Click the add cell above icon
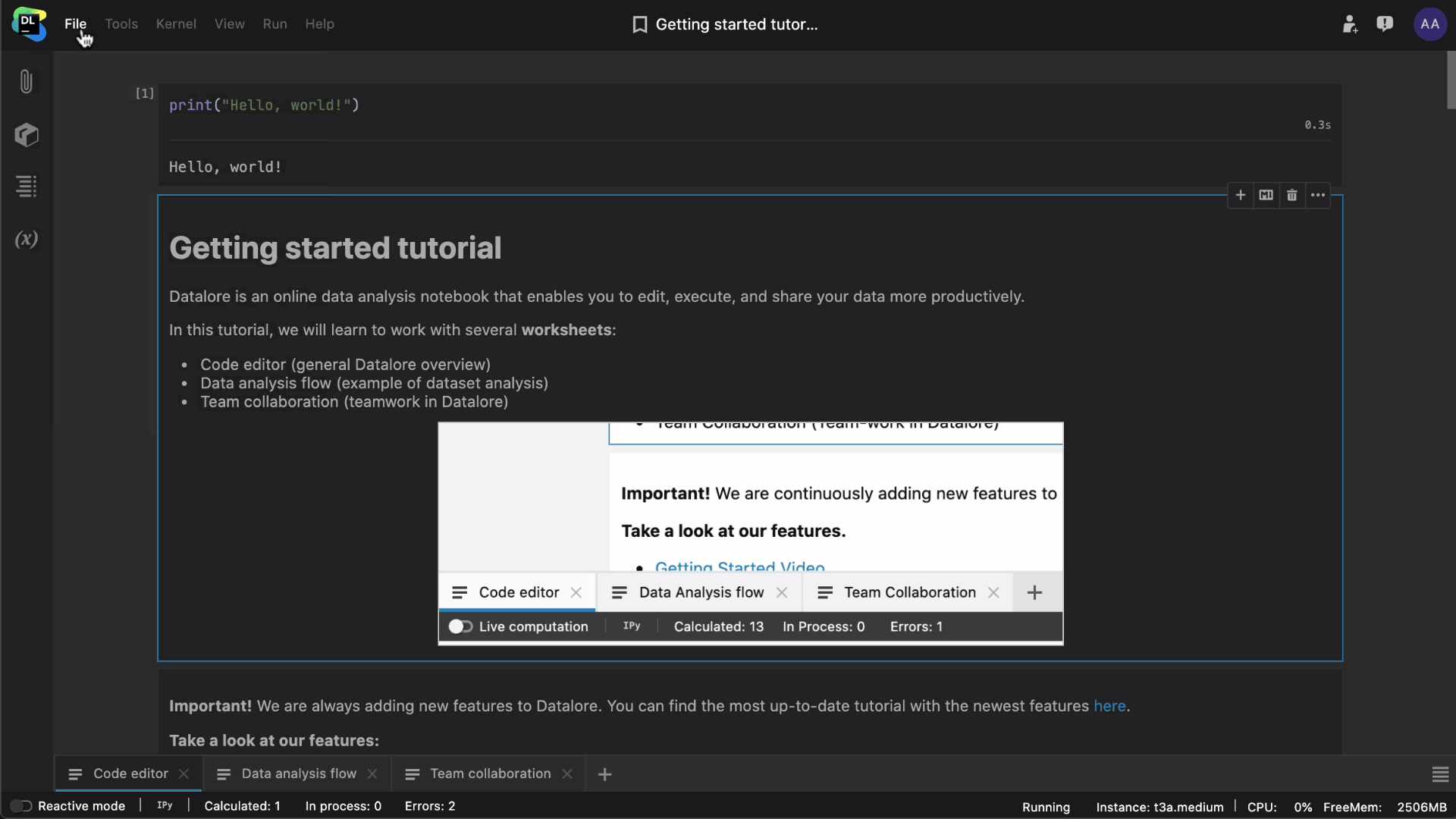The image size is (1456, 819). 1240,195
